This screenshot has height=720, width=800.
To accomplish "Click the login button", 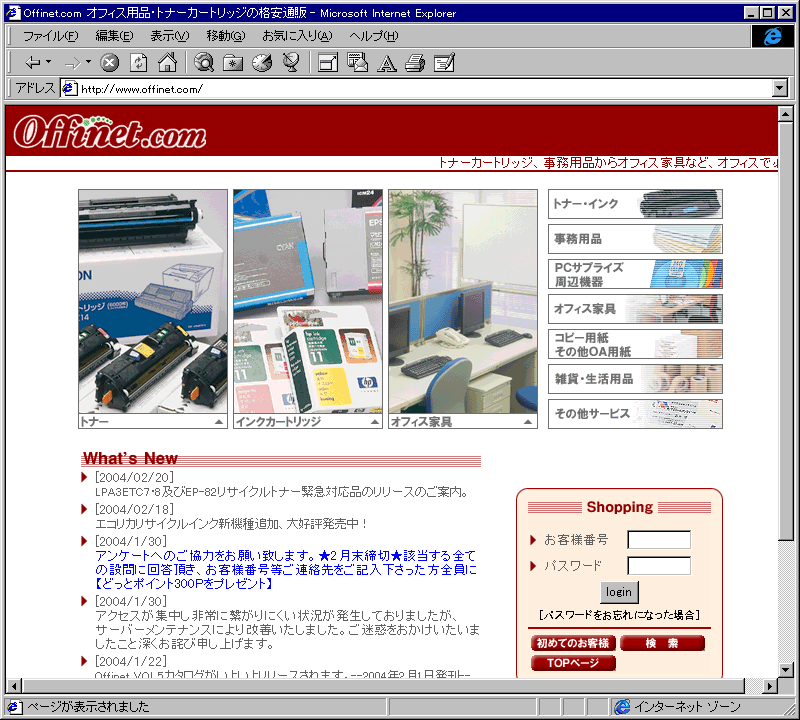I will tap(619, 592).
